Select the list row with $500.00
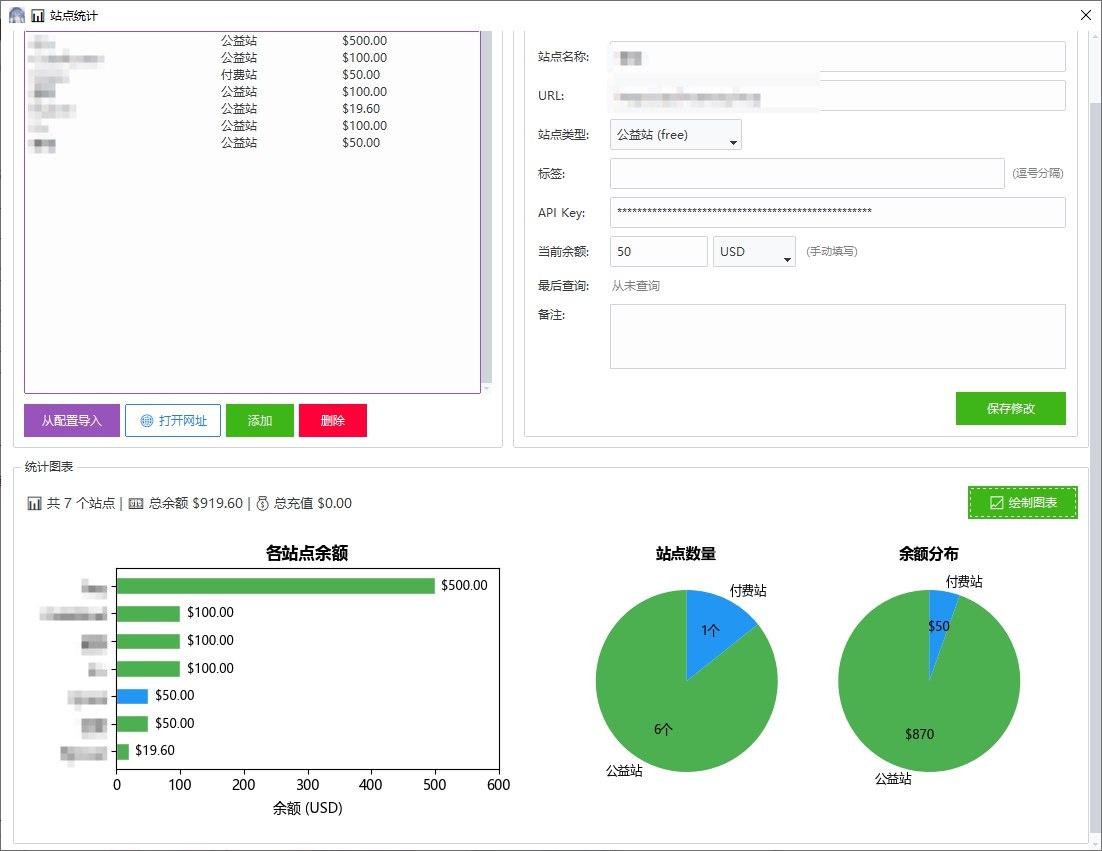This screenshot has width=1102, height=851. point(252,41)
